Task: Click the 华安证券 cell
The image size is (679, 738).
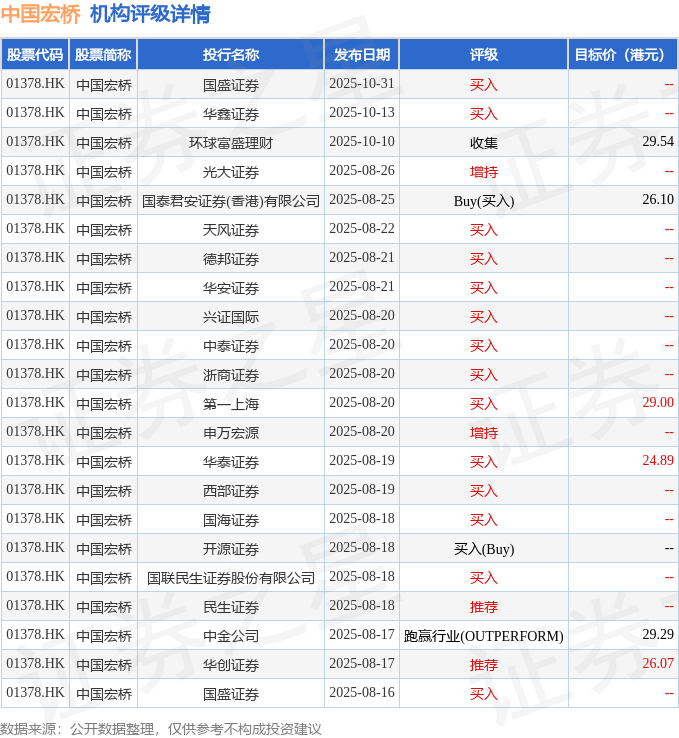Action: [x=231, y=288]
